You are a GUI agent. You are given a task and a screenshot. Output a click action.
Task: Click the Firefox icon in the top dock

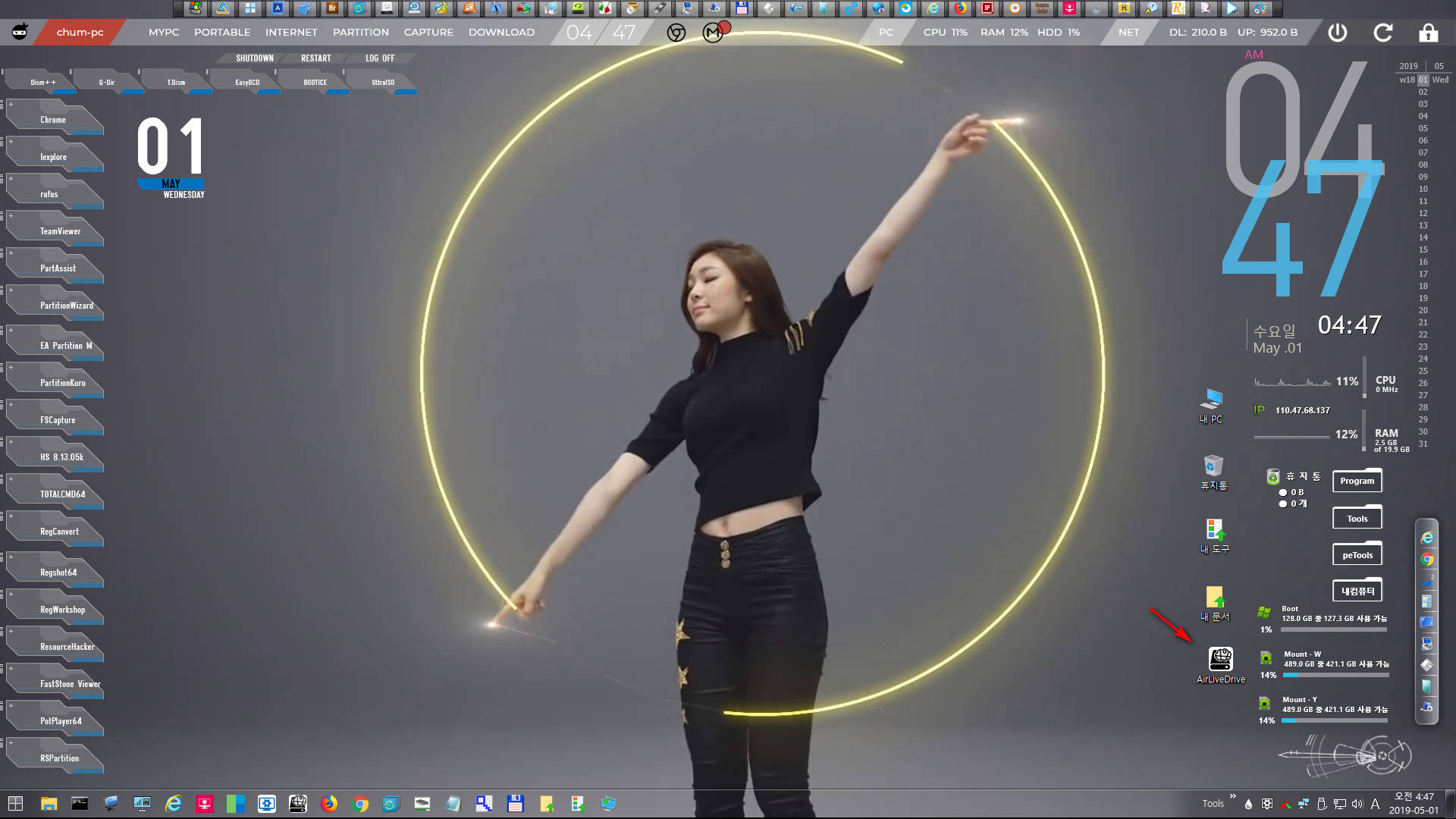click(960, 8)
